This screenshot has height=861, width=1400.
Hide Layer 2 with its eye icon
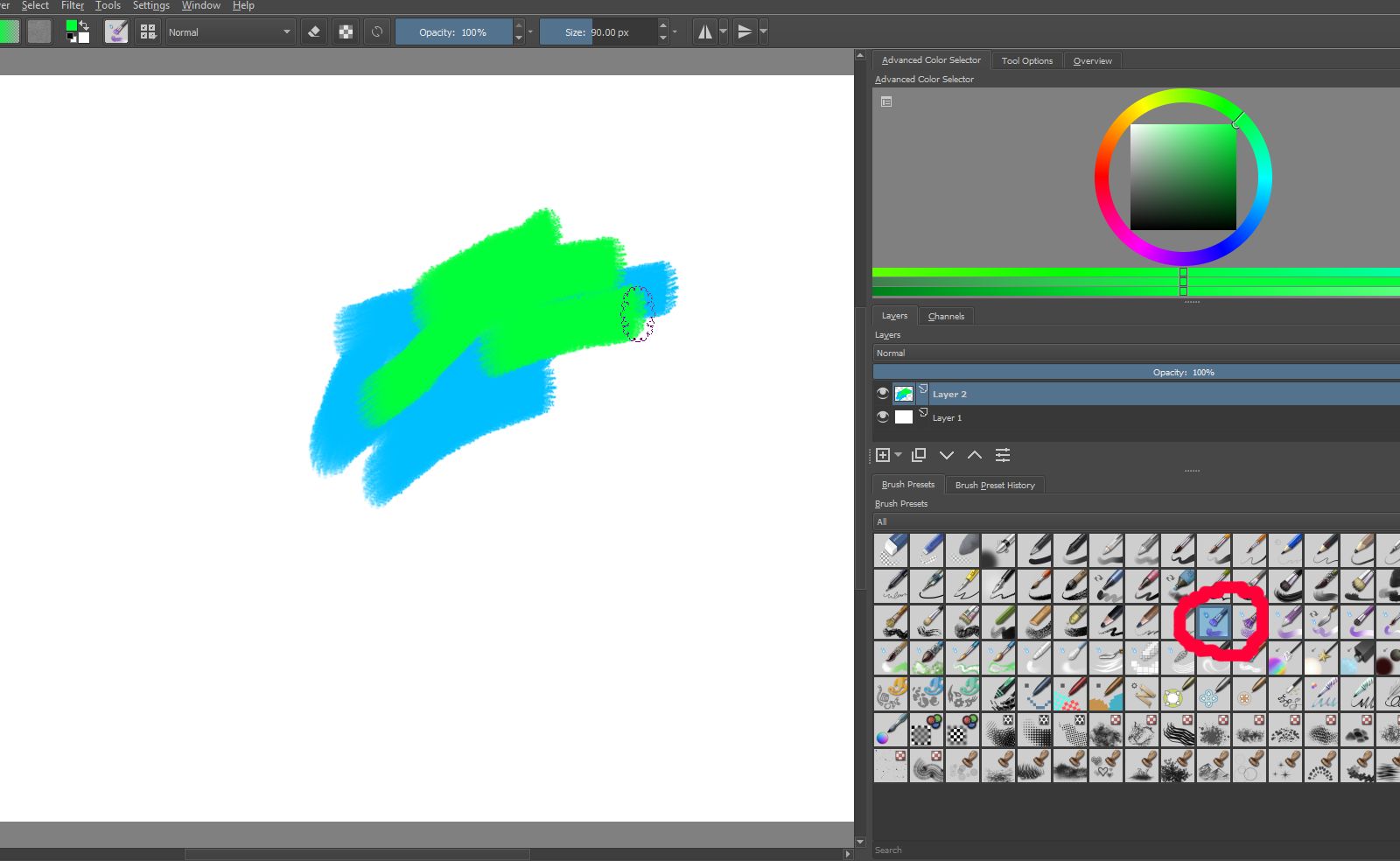point(882,393)
